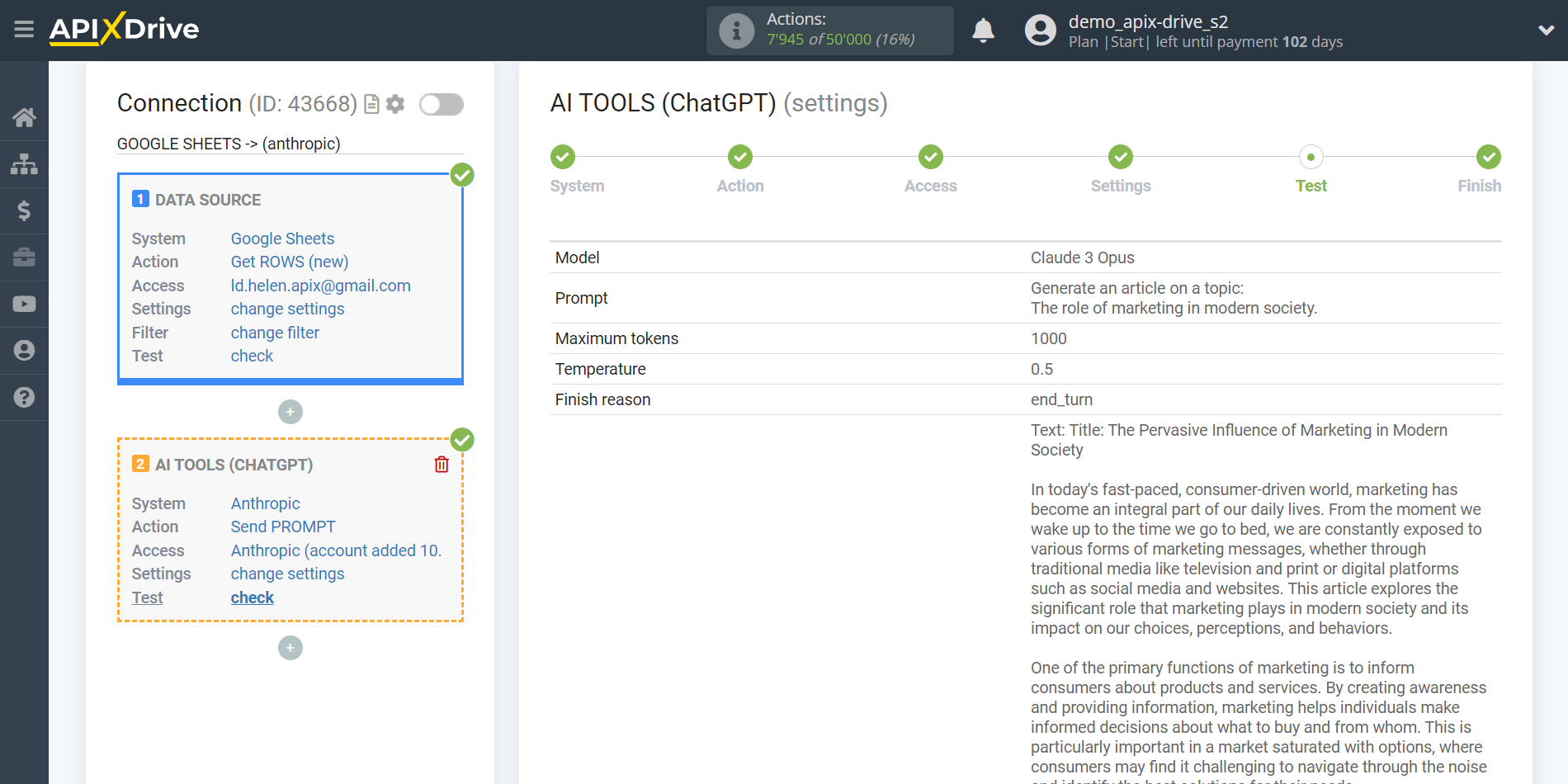Screen dimensions: 1568x784
Task: Click AI Tools completed checkmark badge
Action: click(462, 440)
